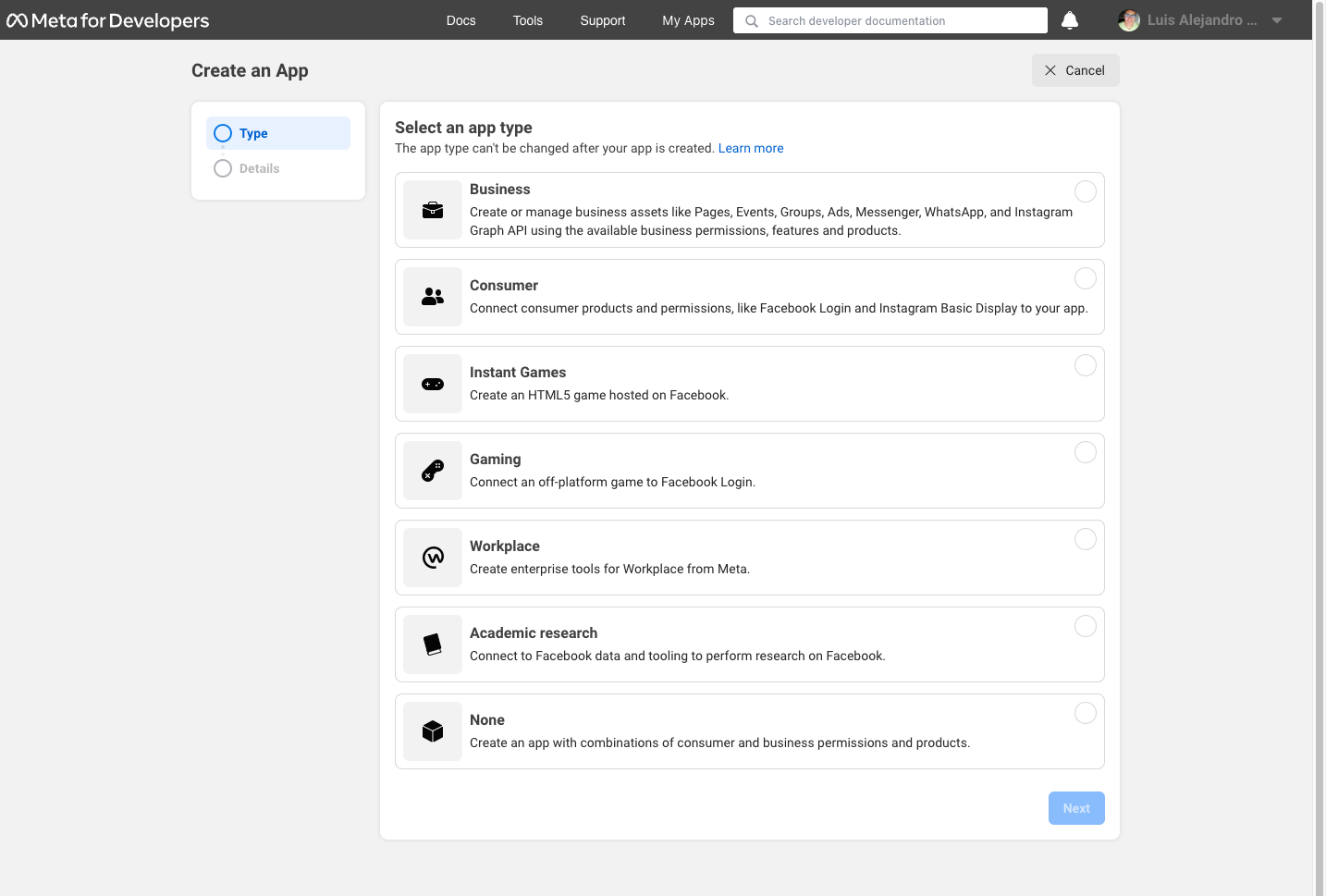Screen dimensions: 1326x896
Task: Open the Docs menu
Action: pos(460,20)
